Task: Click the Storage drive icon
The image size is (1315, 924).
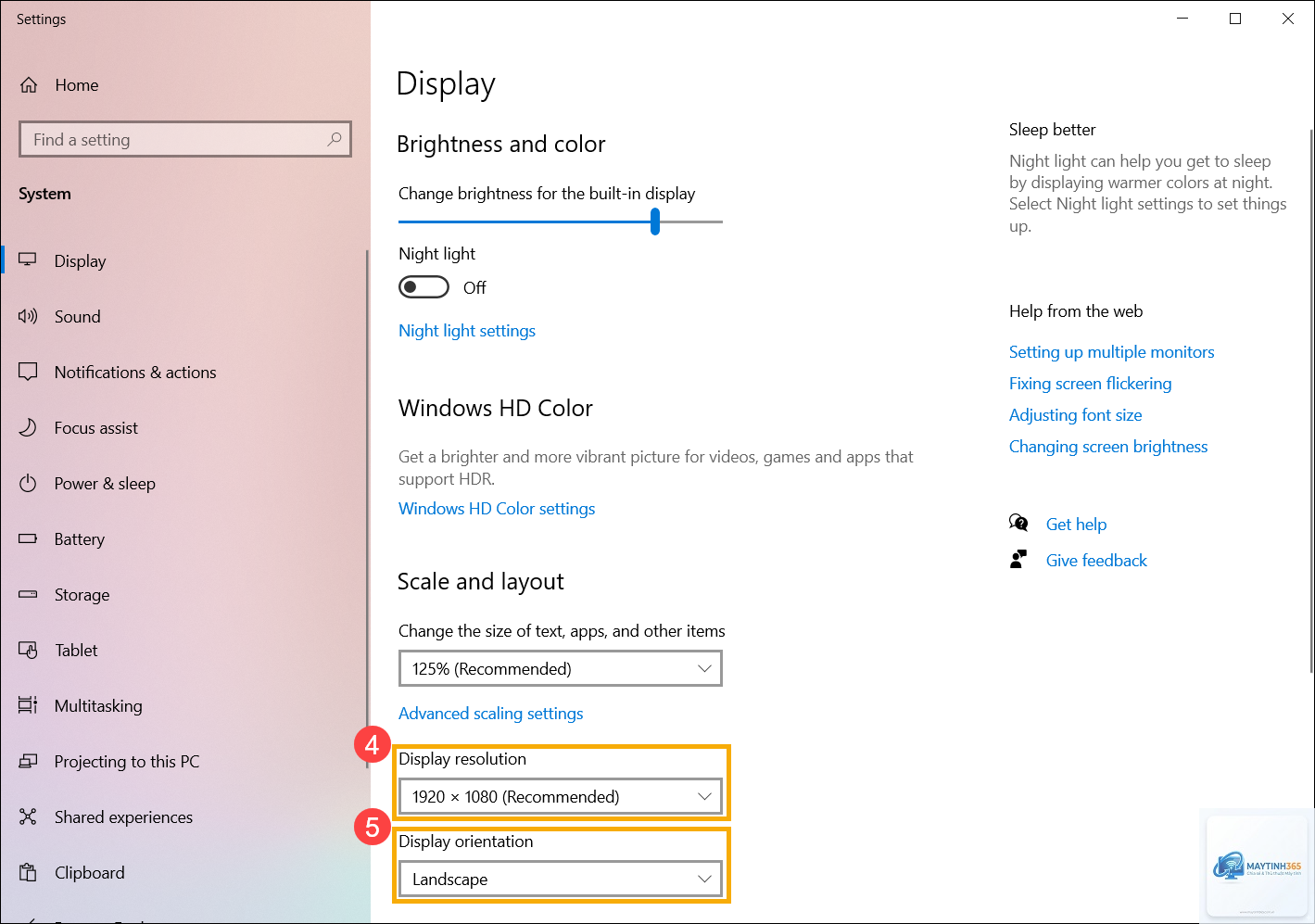Action: click(28, 594)
